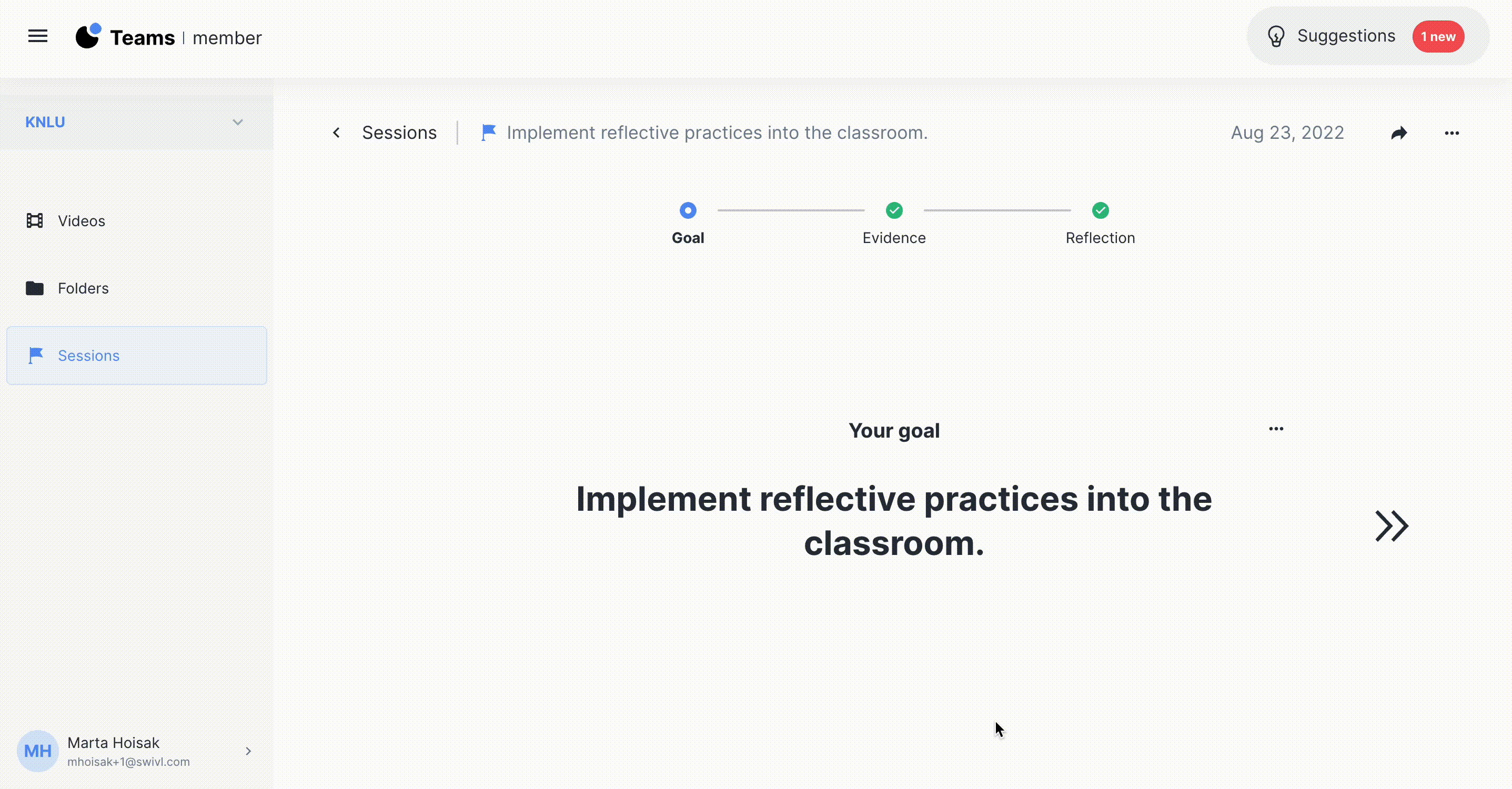The width and height of the screenshot is (1512, 789).
Task: Select the Reflection step checkmark
Action: tap(1100, 210)
